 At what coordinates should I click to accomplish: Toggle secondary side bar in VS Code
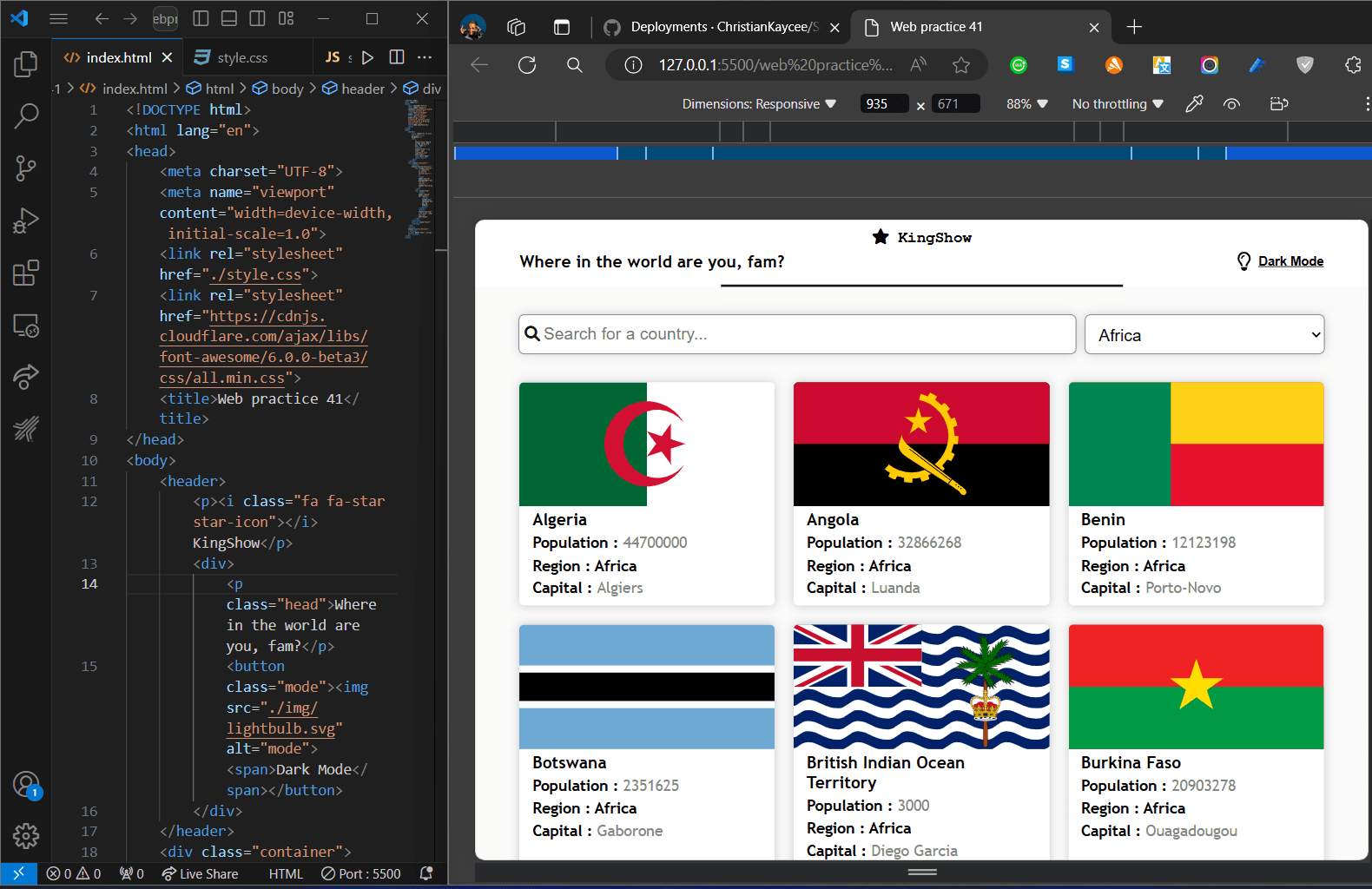tap(258, 18)
